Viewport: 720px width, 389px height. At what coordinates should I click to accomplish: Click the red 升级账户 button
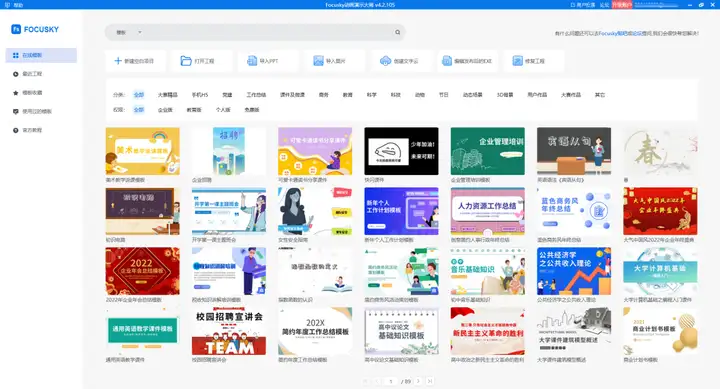pos(622,5)
